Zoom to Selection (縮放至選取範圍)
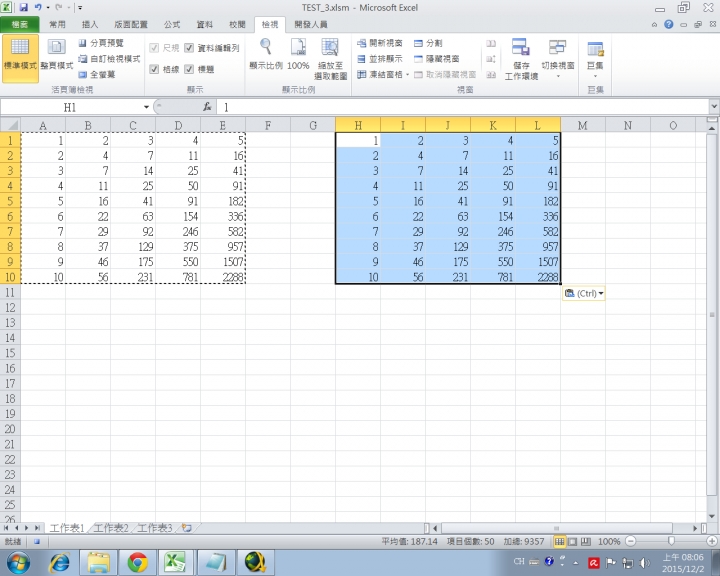720x576 pixels. 330,59
